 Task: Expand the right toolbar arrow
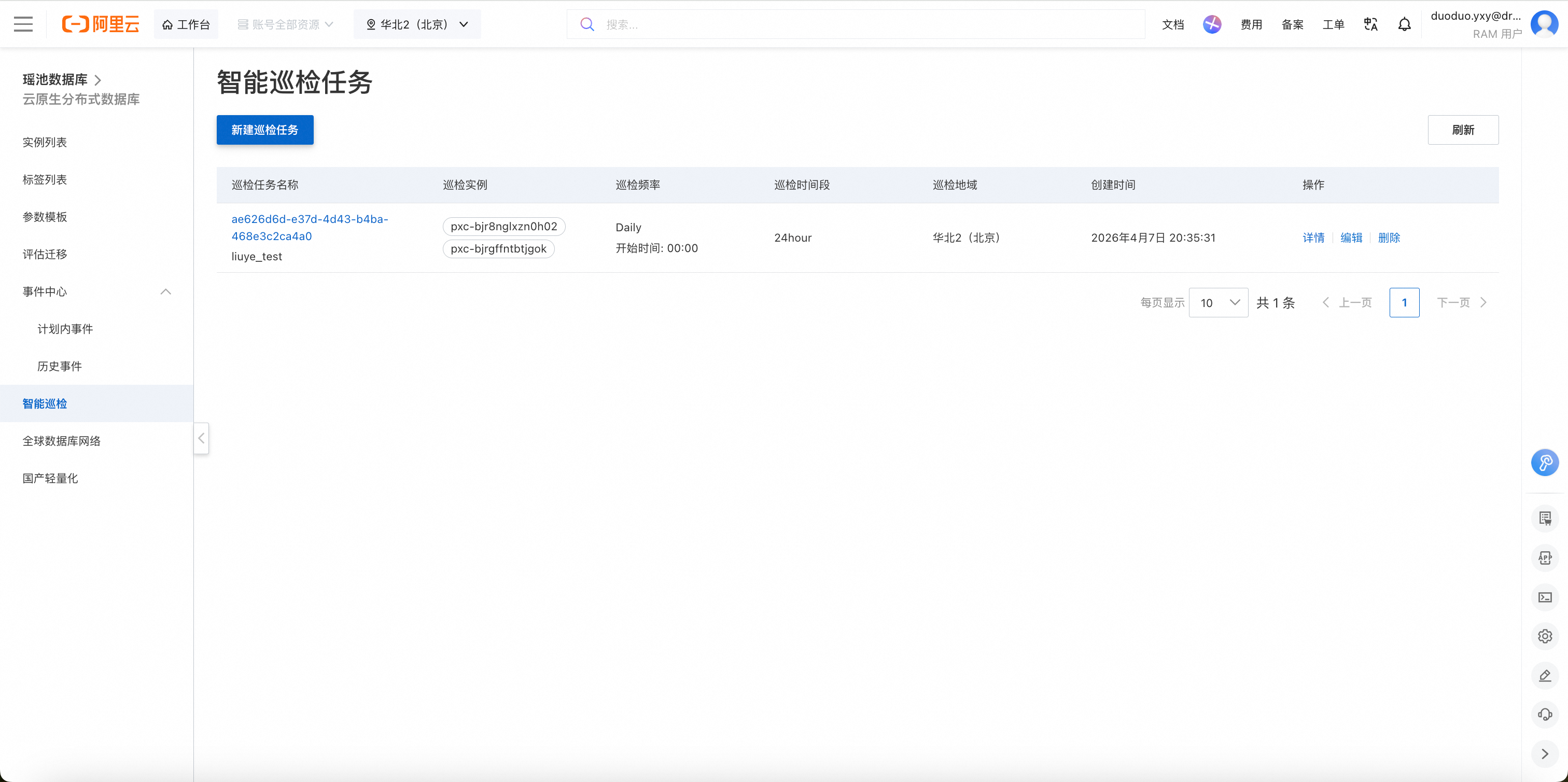pyautogui.click(x=1545, y=754)
